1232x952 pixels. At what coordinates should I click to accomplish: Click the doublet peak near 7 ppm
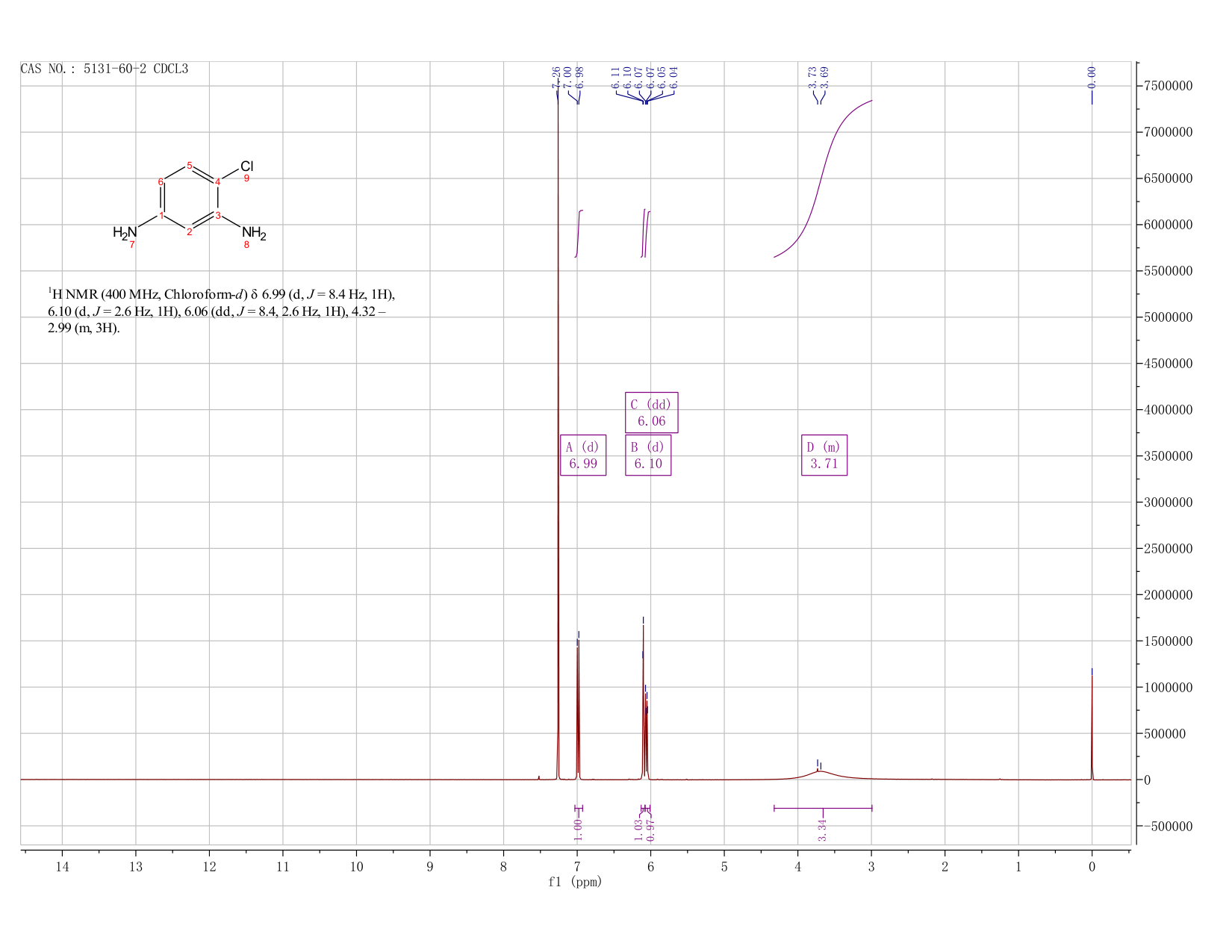click(x=578, y=709)
